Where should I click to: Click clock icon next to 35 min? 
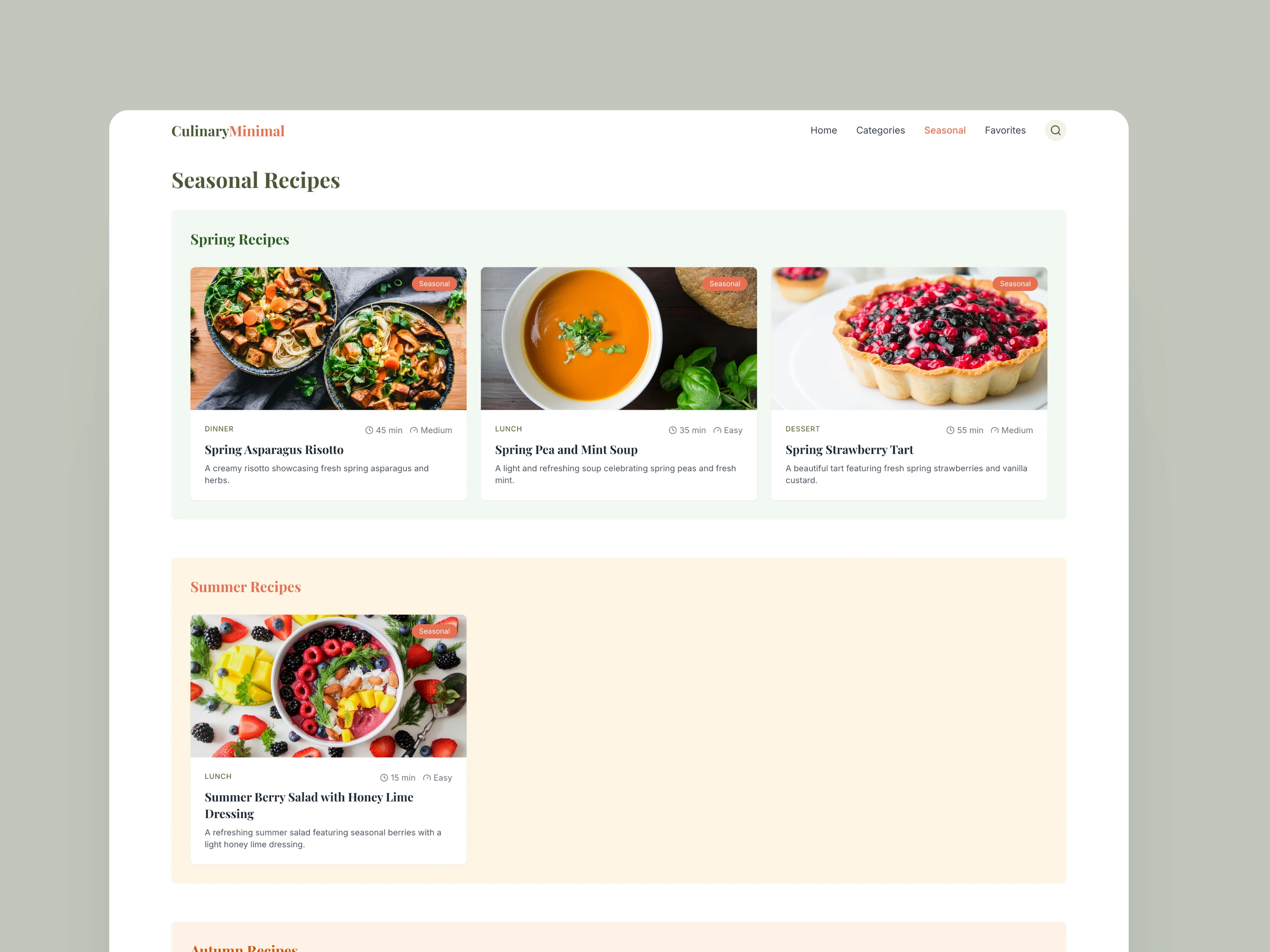tap(673, 430)
